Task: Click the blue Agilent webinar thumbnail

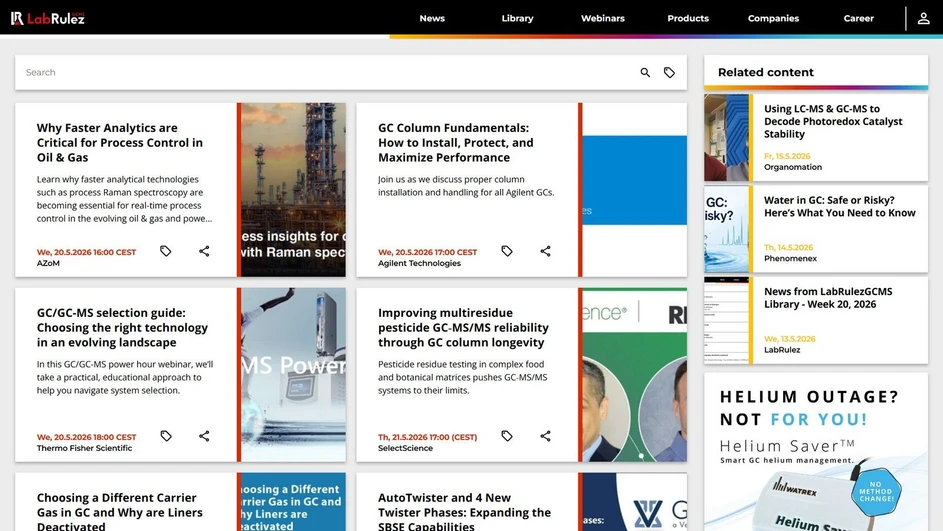Action: click(634, 189)
